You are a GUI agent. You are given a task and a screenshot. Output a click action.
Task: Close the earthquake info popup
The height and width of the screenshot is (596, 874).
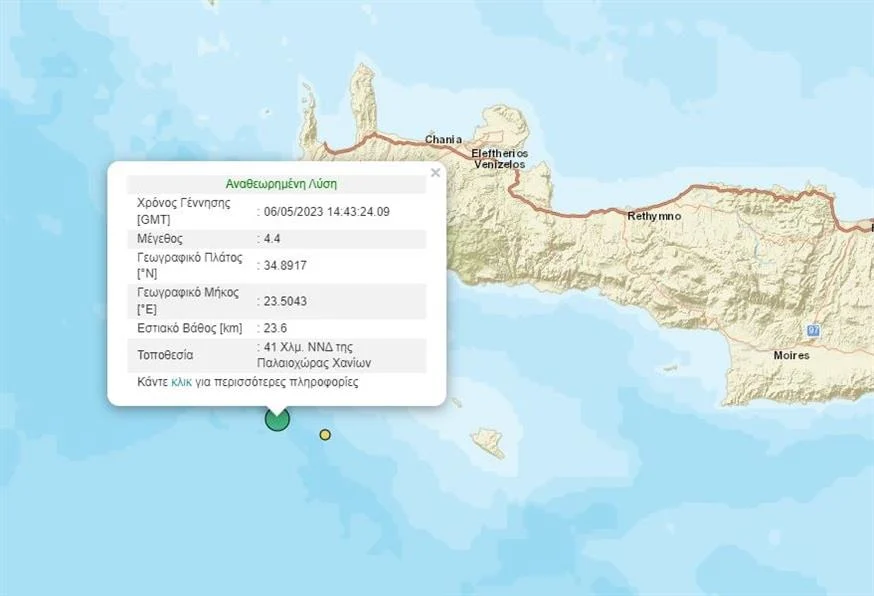tap(435, 173)
